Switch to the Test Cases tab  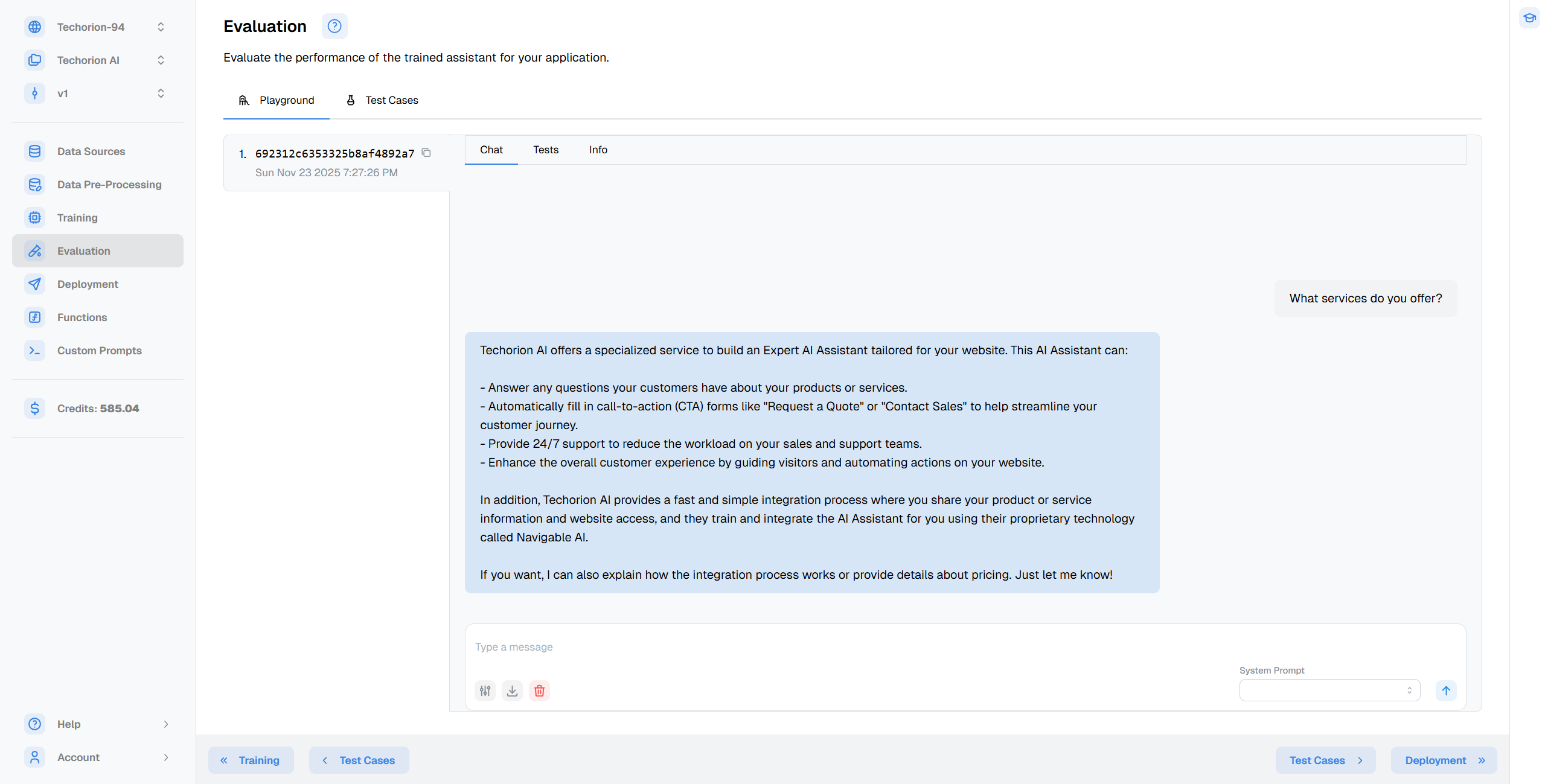382,100
